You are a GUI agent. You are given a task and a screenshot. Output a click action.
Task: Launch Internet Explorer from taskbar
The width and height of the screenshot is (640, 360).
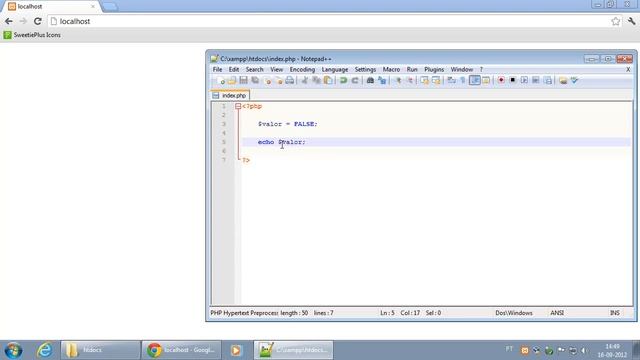(44, 350)
